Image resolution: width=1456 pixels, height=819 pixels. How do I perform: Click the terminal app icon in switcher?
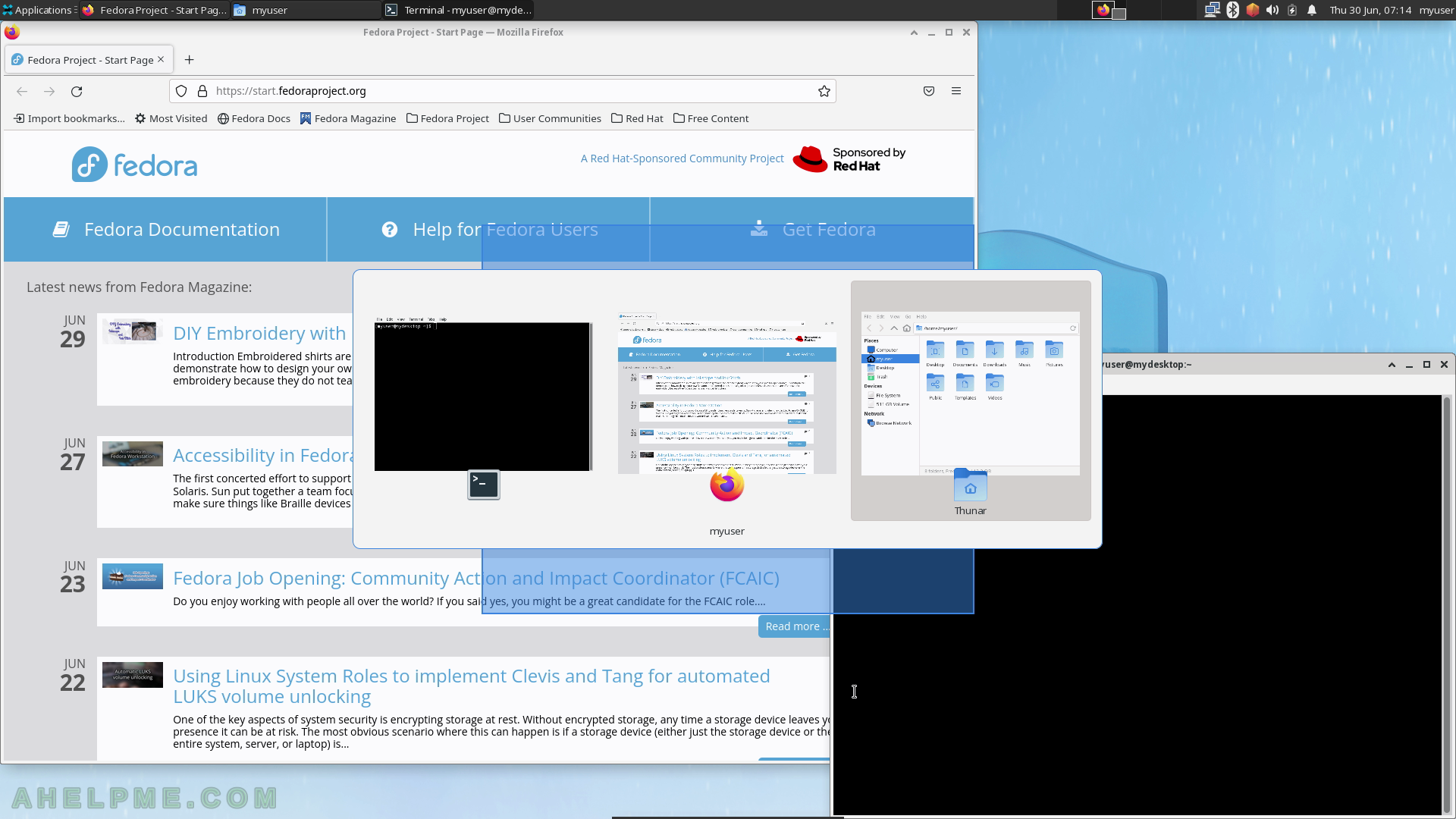[484, 485]
